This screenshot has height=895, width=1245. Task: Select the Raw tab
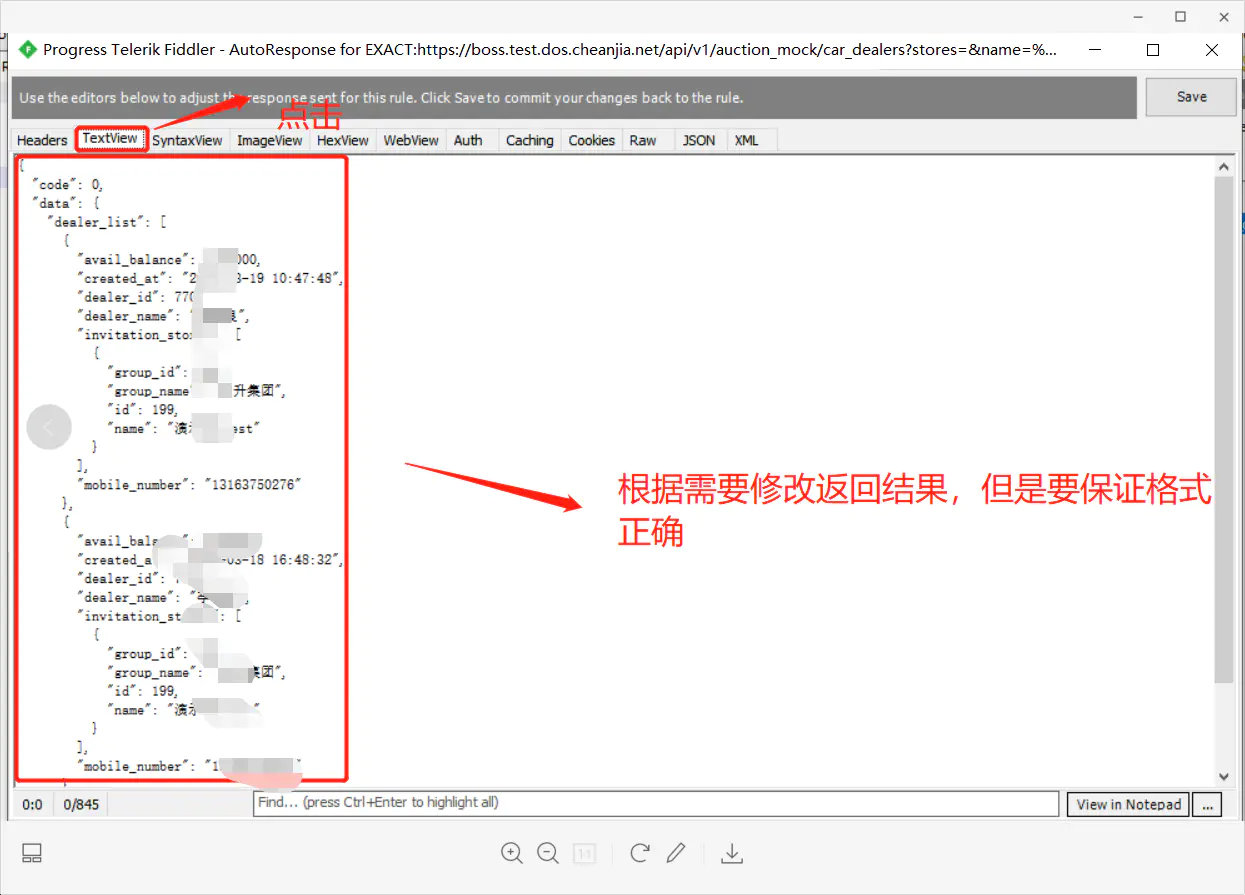[643, 140]
